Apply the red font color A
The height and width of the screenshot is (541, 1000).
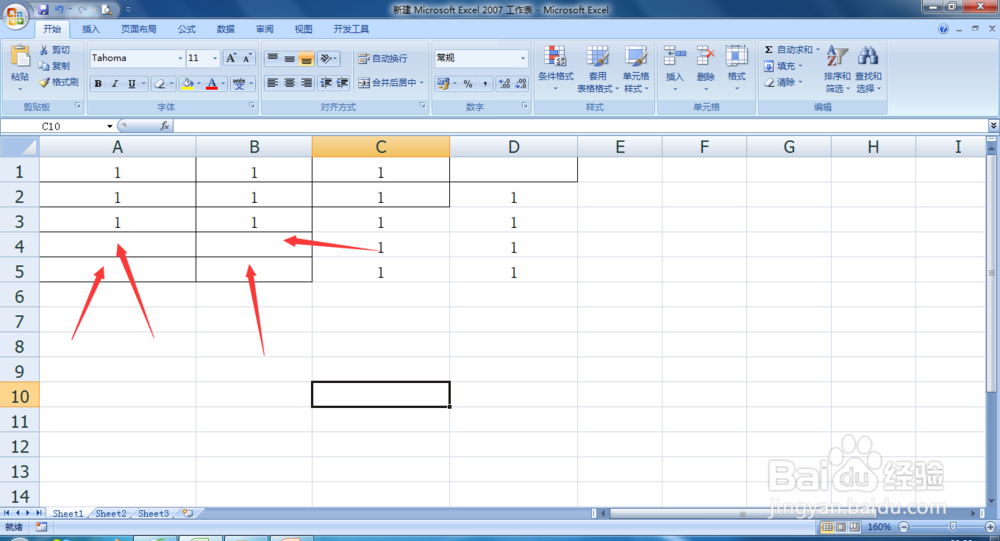click(212, 84)
